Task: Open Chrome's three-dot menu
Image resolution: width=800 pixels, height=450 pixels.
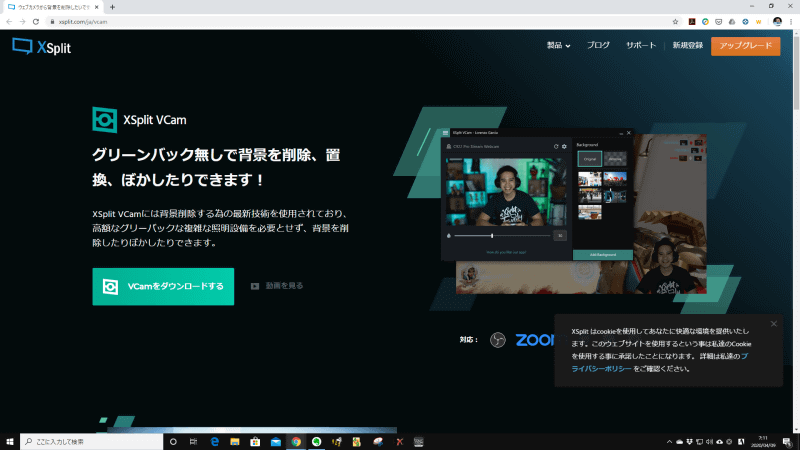Action: 791,21
